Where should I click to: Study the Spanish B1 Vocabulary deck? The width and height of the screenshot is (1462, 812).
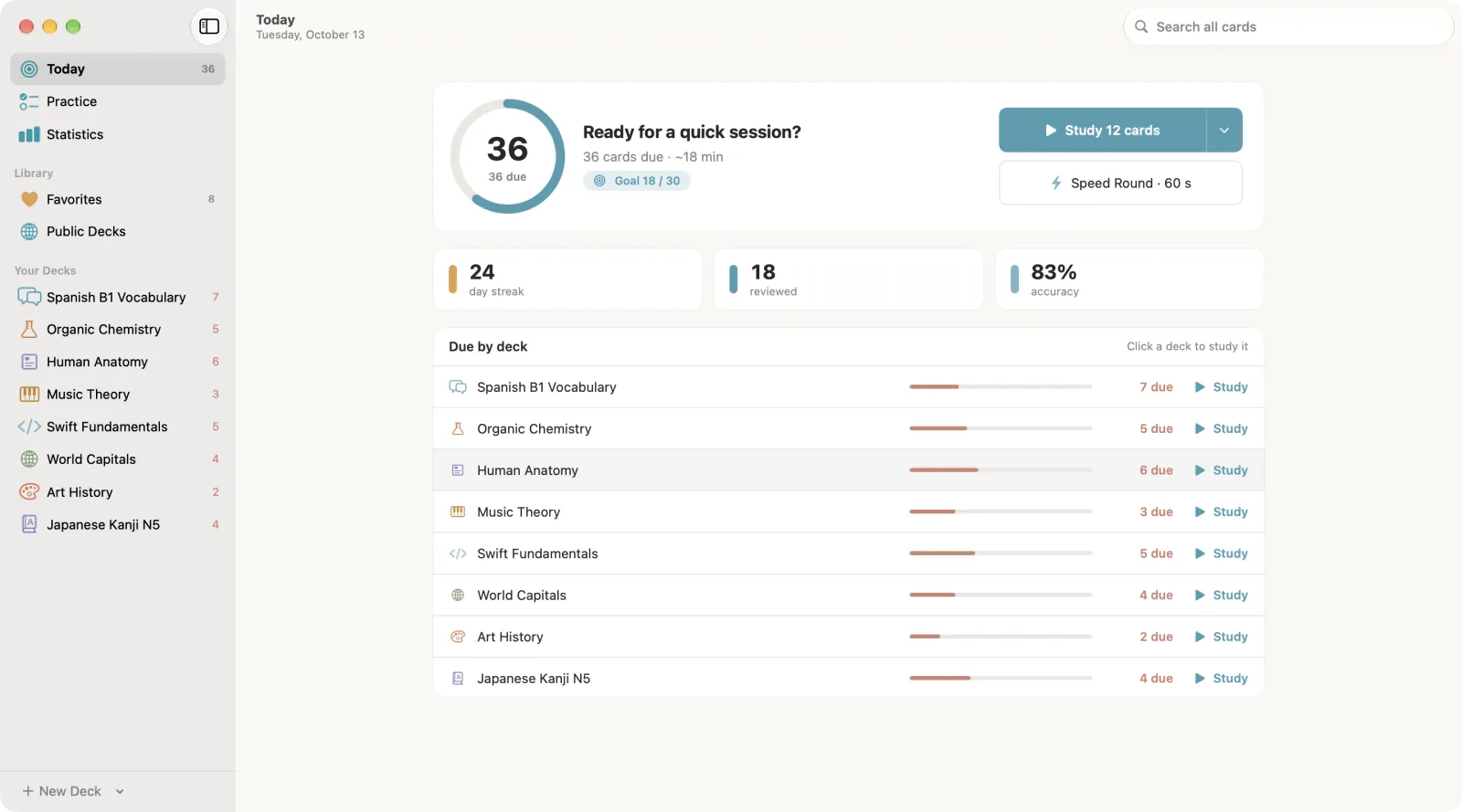[1221, 387]
